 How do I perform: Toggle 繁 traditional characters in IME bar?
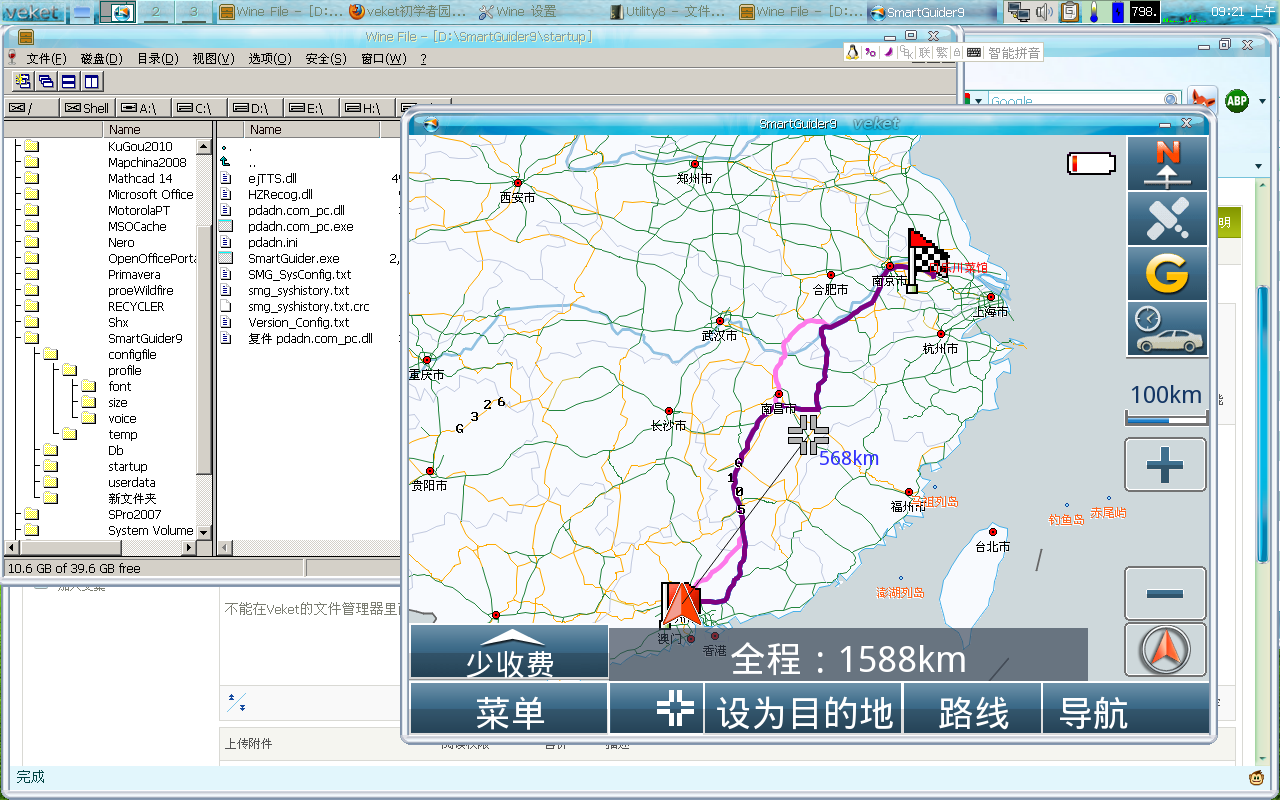[x=942, y=52]
